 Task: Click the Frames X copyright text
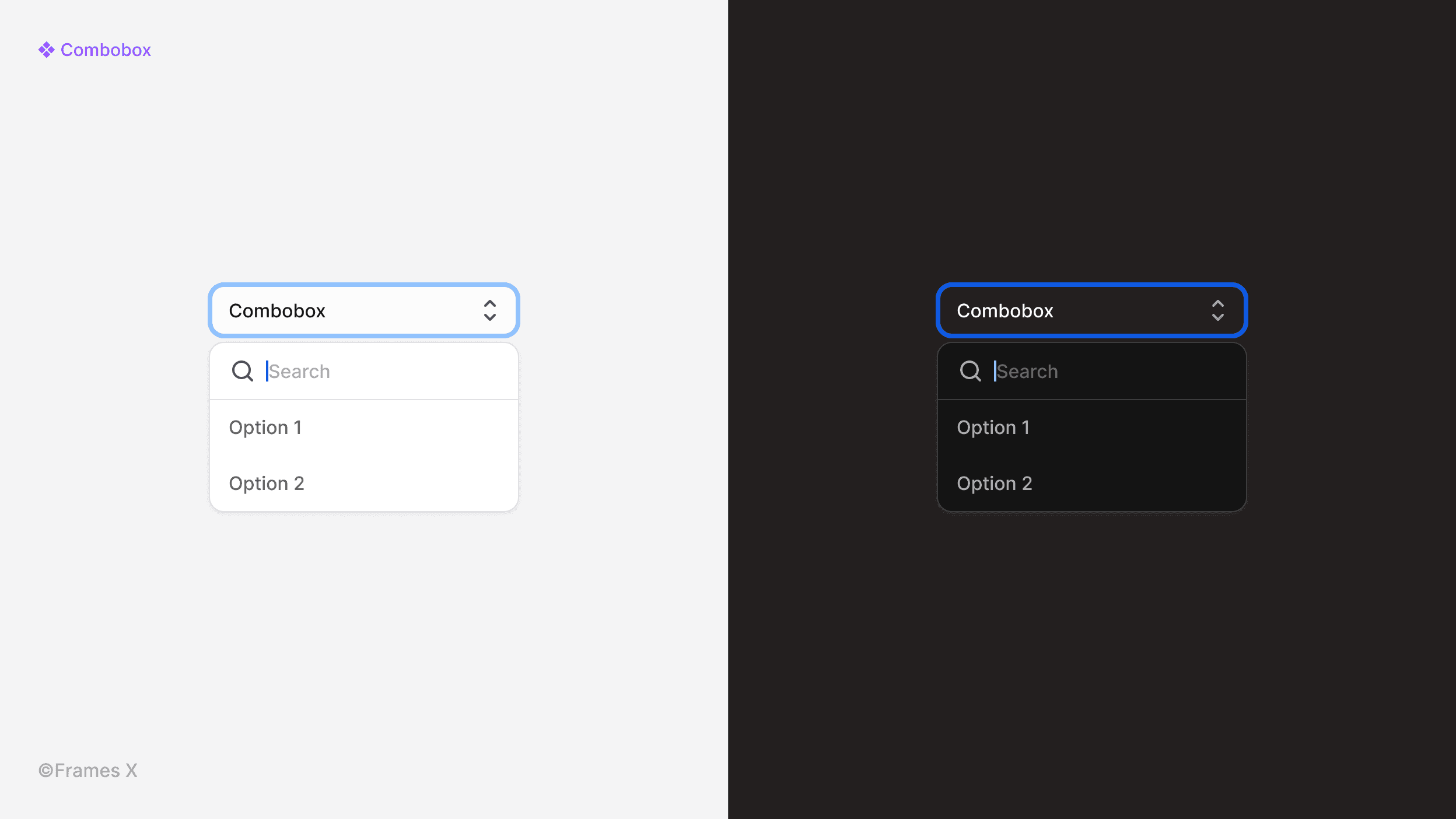pyautogui.click(x=87, y=770)
